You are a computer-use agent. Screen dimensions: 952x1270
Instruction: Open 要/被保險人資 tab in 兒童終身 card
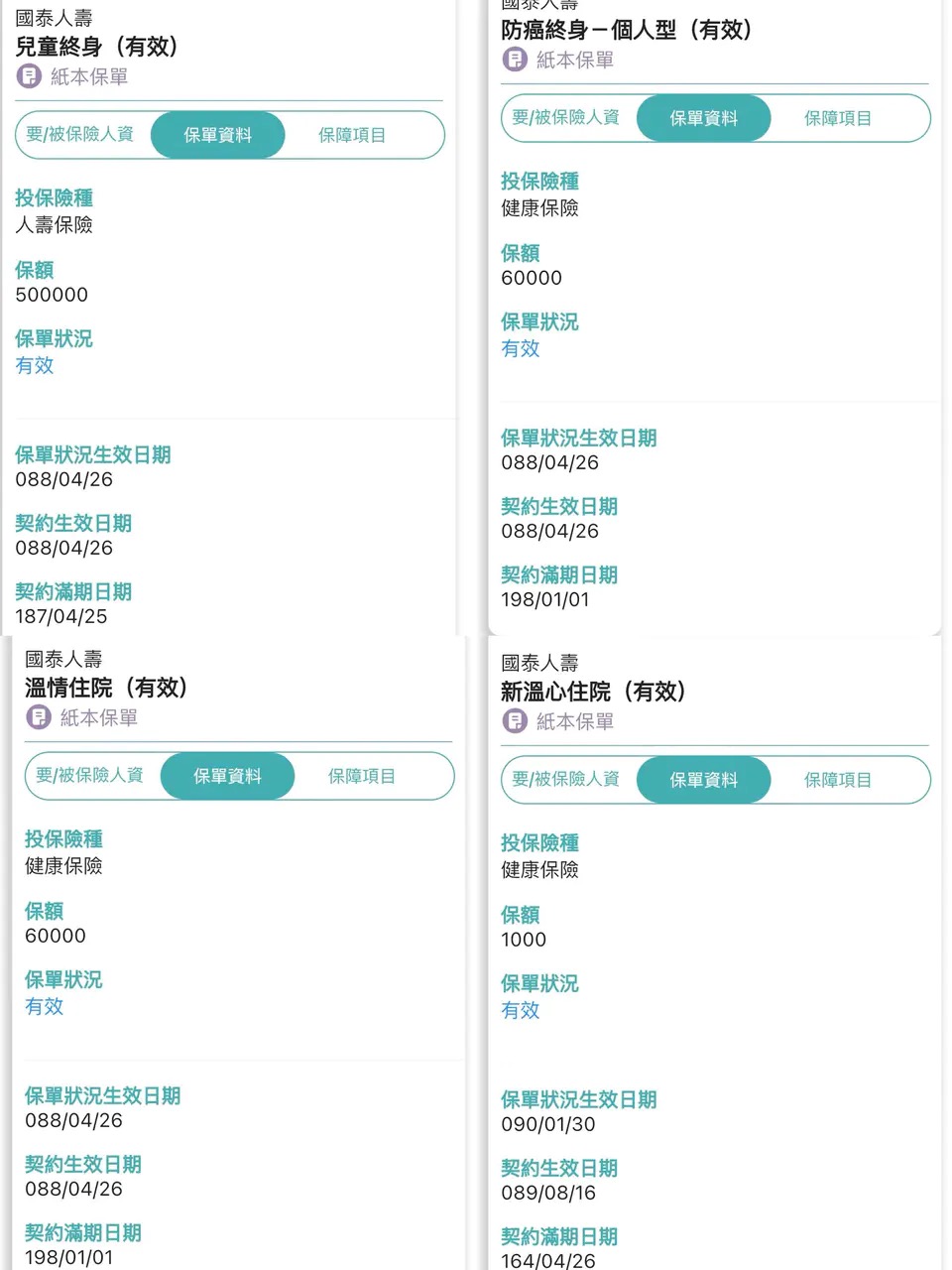click(x=80, y=135)
